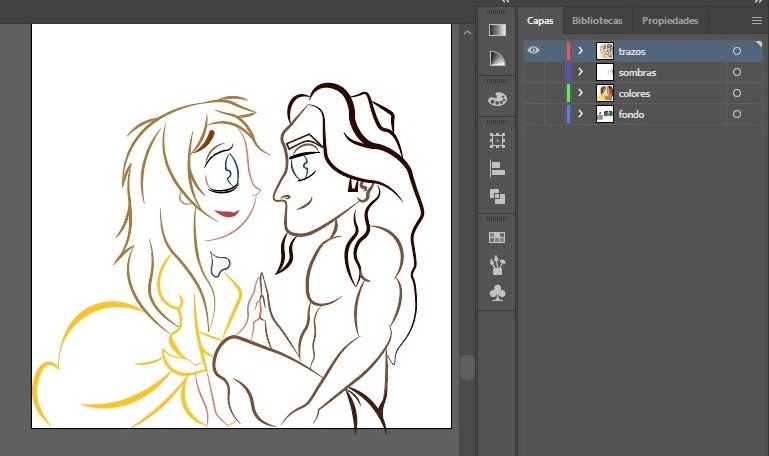Switch to the Propiedades tab
The image size is (769, 456).
point(670,21)
